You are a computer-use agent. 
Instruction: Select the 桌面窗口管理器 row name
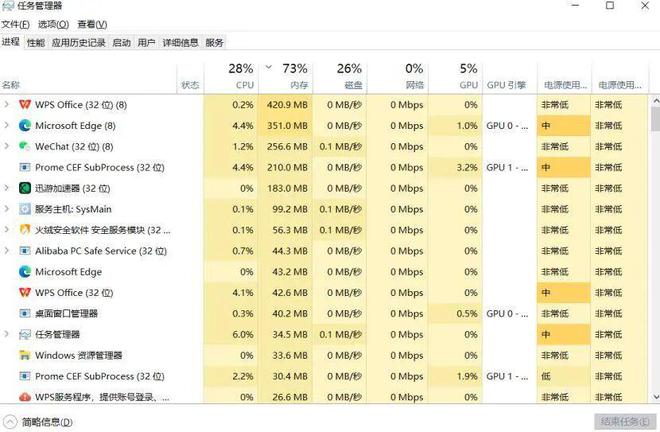point(66,313)
